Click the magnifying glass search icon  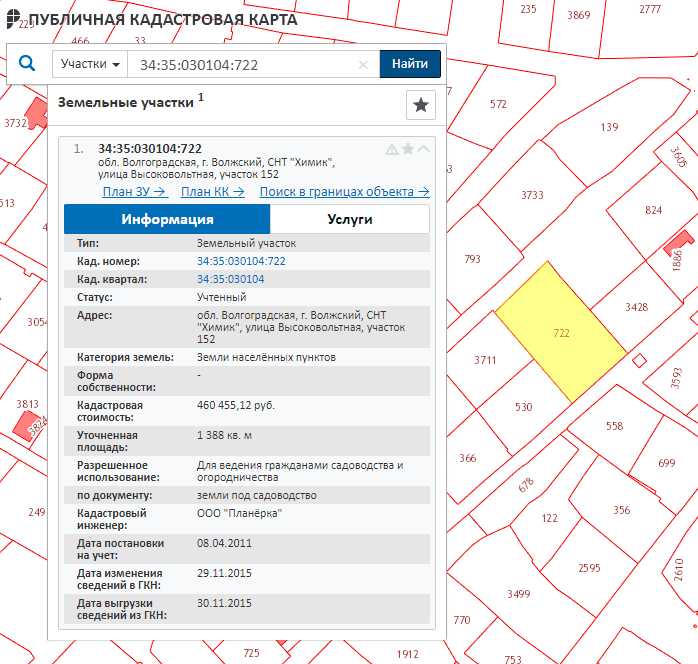(x=27, y=64)
